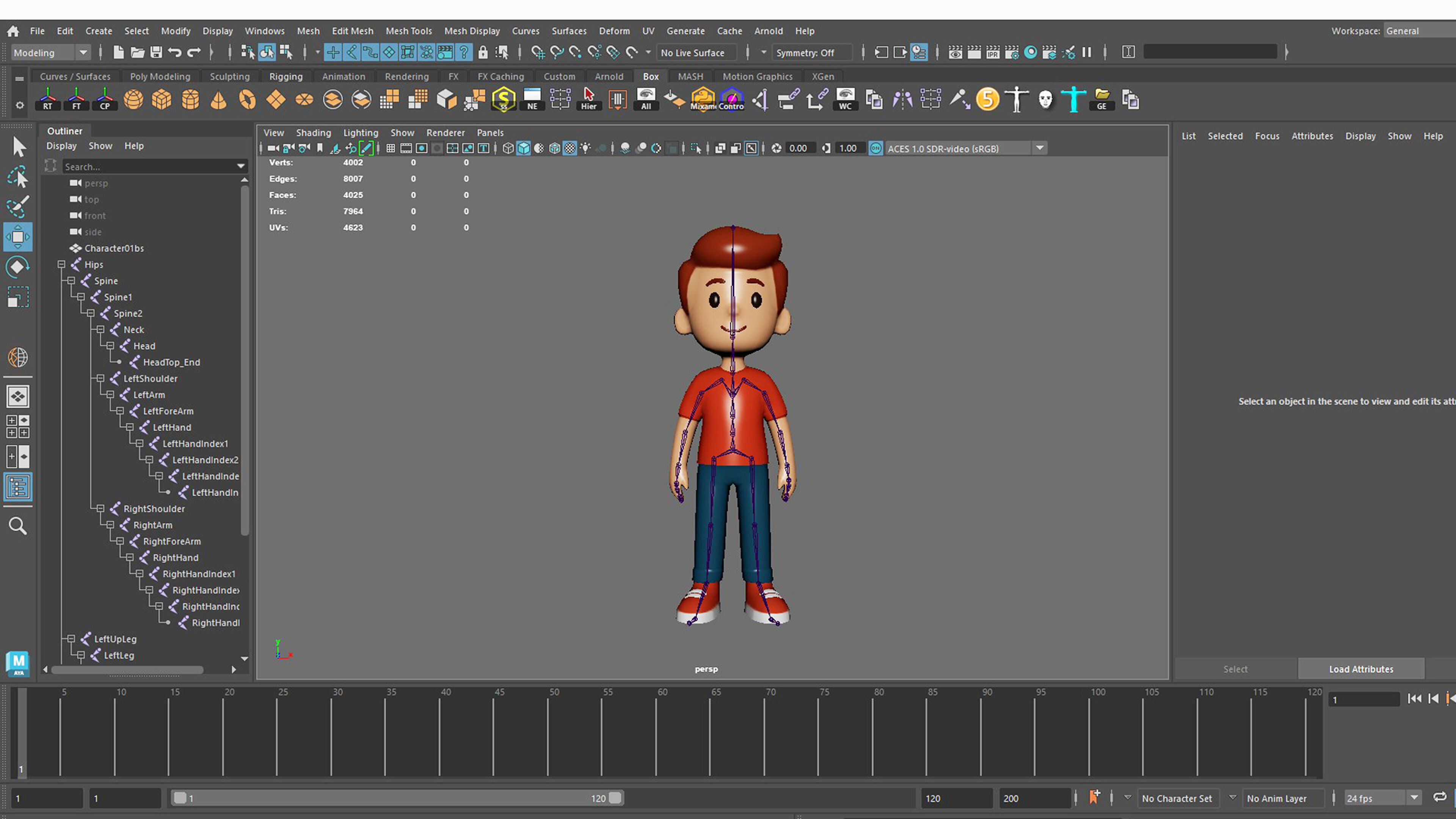Open the Deform menu
Viewport: 1456px width, 819px height.
click(x=614, y=31)
